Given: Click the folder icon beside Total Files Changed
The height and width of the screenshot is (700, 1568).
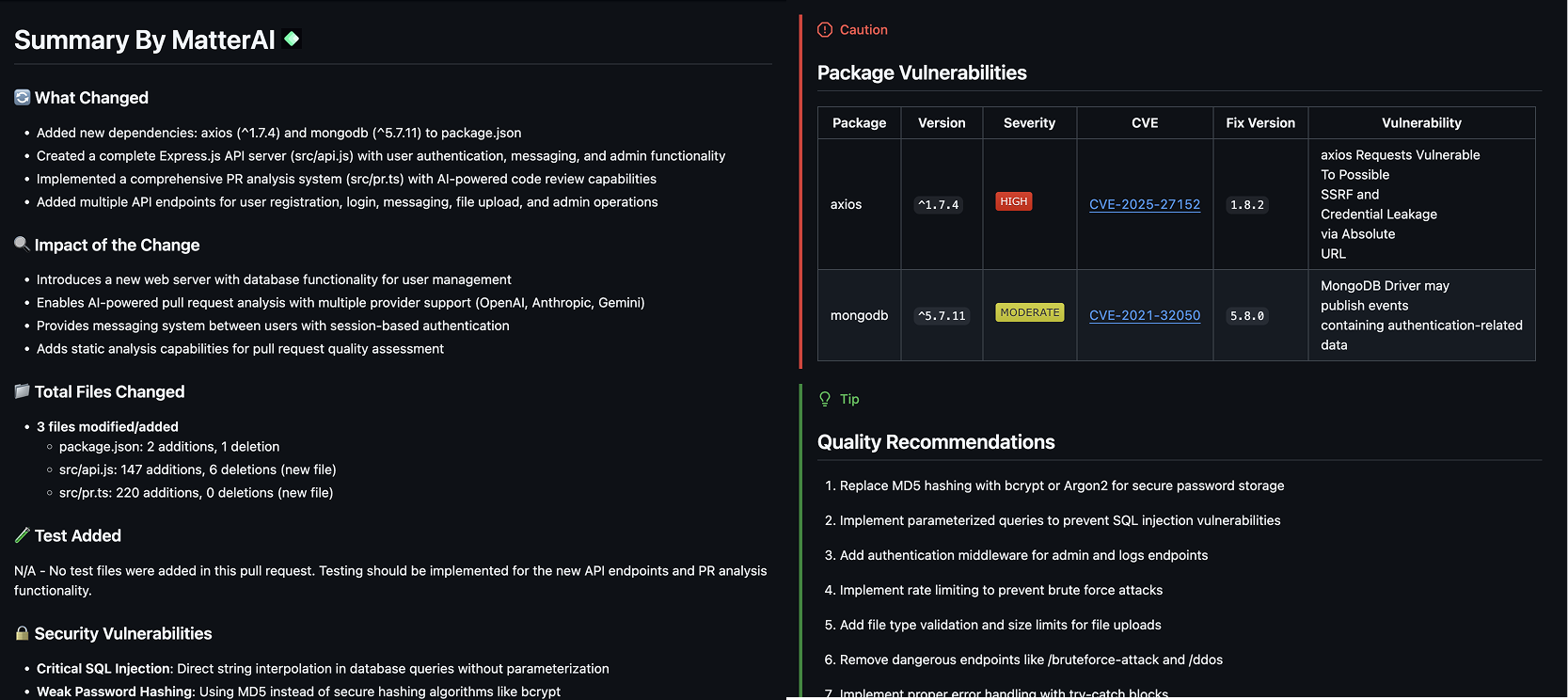Looking at the screenshot, I should click(23, 390).
